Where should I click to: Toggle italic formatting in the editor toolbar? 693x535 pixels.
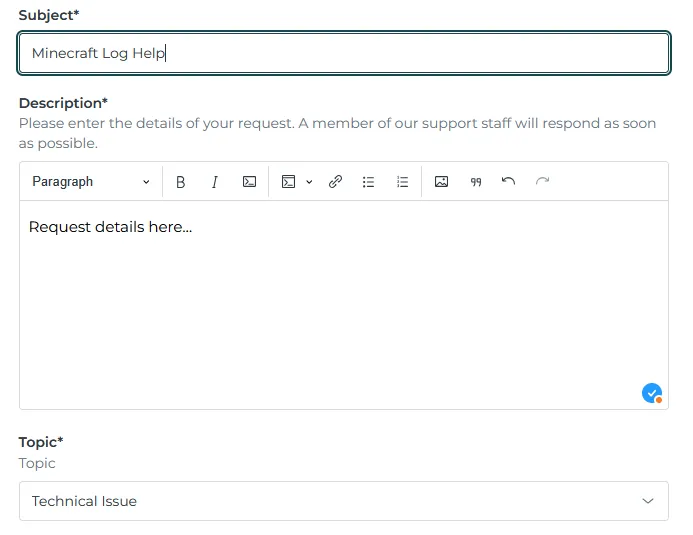click(x=214, y=182)
